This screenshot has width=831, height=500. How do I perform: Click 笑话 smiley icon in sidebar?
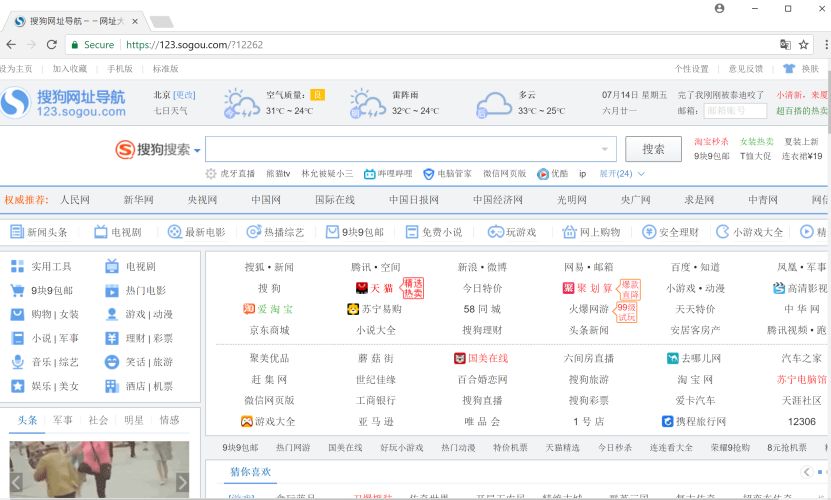pos(112,362)
